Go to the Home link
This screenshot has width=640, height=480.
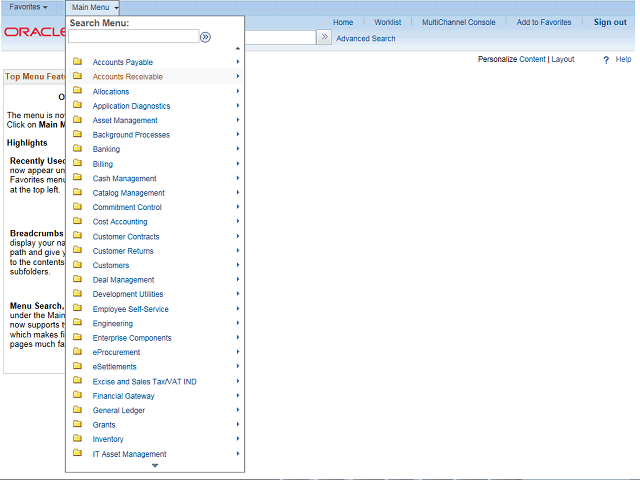coord(343,22)
